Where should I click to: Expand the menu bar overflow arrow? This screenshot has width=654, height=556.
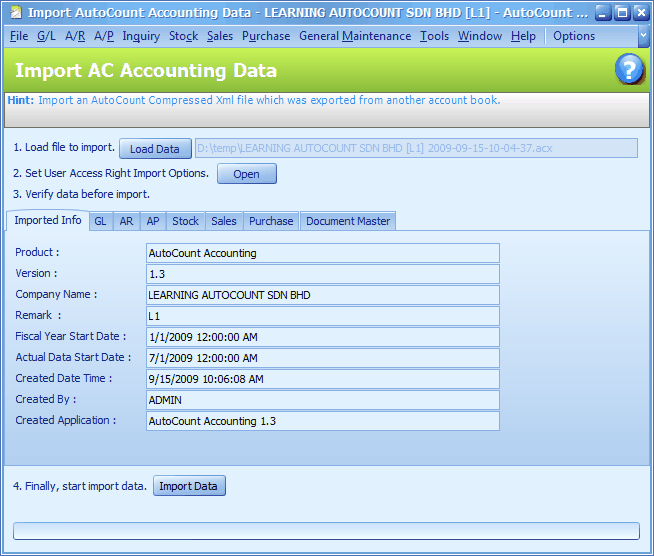pyautogui.click(x=644, y=36)
